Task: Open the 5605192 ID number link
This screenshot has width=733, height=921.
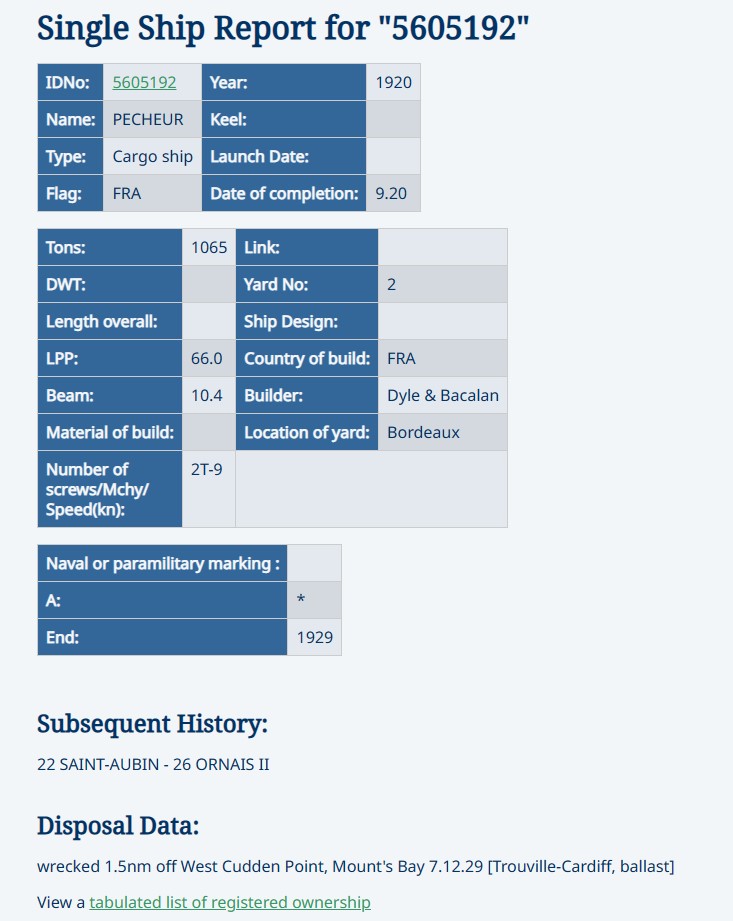Action: [x=144, y=82]
